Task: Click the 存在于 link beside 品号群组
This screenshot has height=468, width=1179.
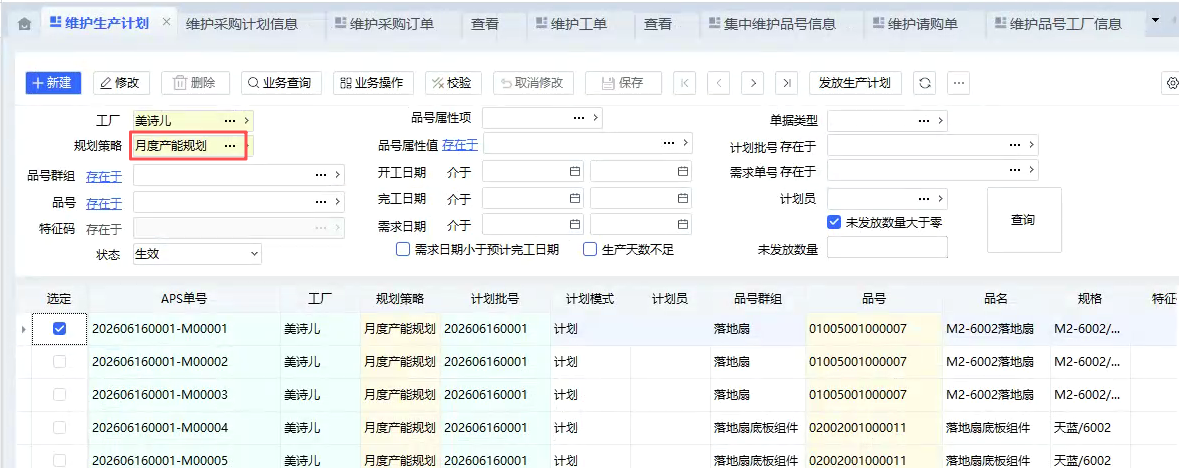Action: point(104,176)
